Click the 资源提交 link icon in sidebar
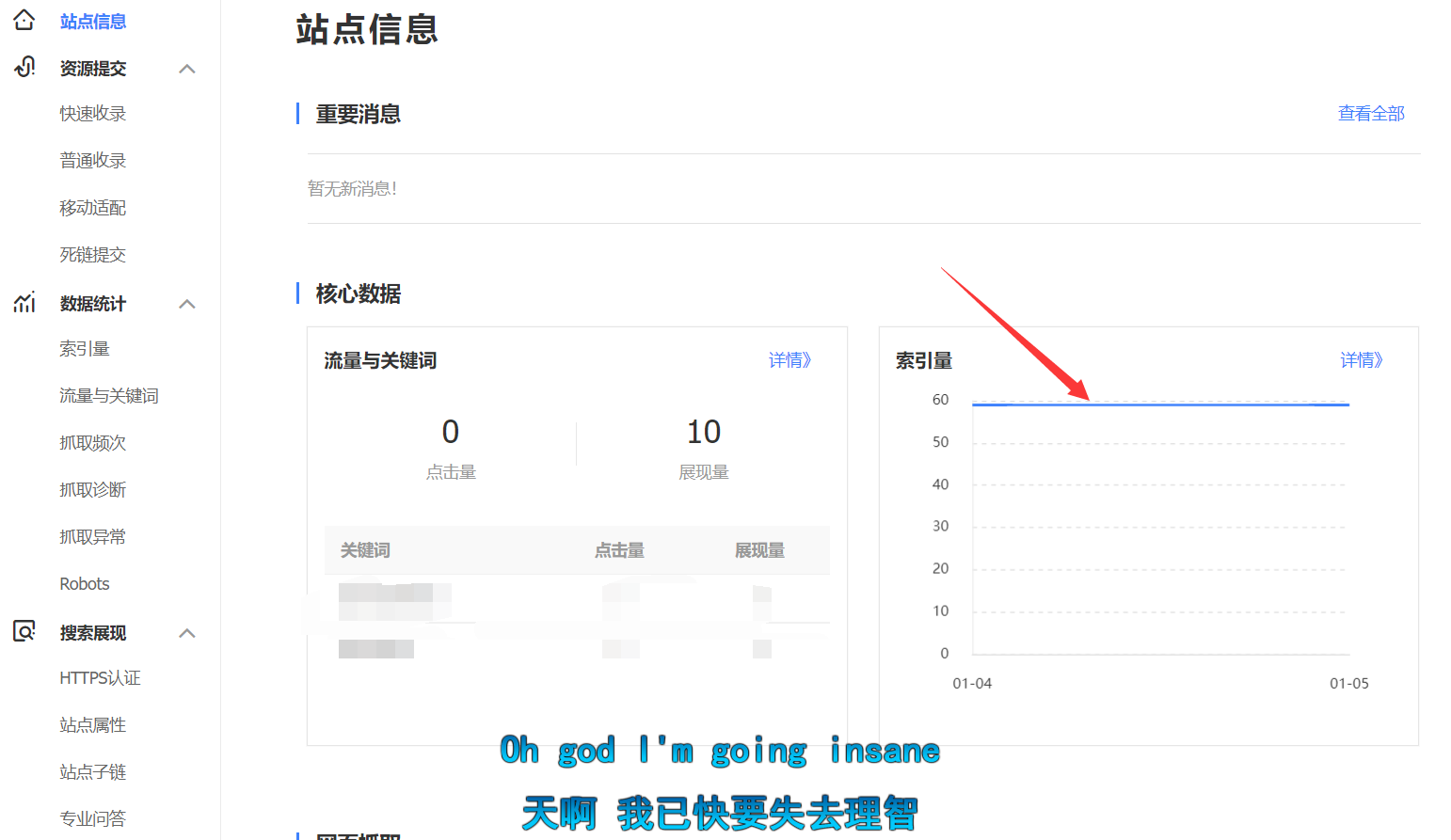The width and height of the screenshot is (1451, 840). (x=24, y=67)
